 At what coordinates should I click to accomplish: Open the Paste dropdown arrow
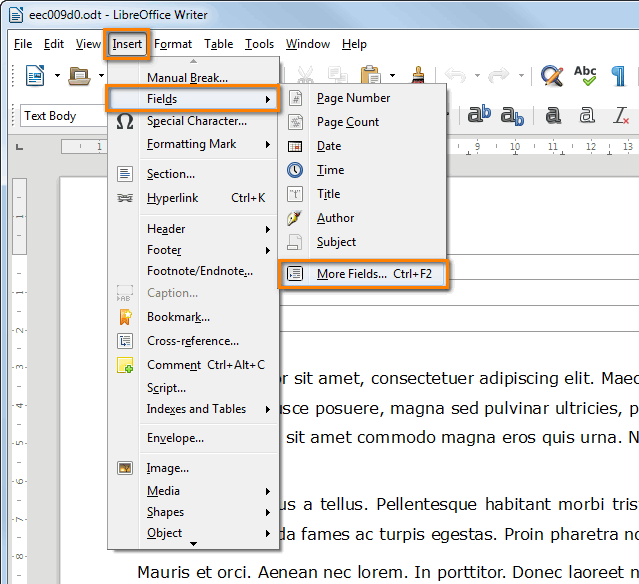392,75
